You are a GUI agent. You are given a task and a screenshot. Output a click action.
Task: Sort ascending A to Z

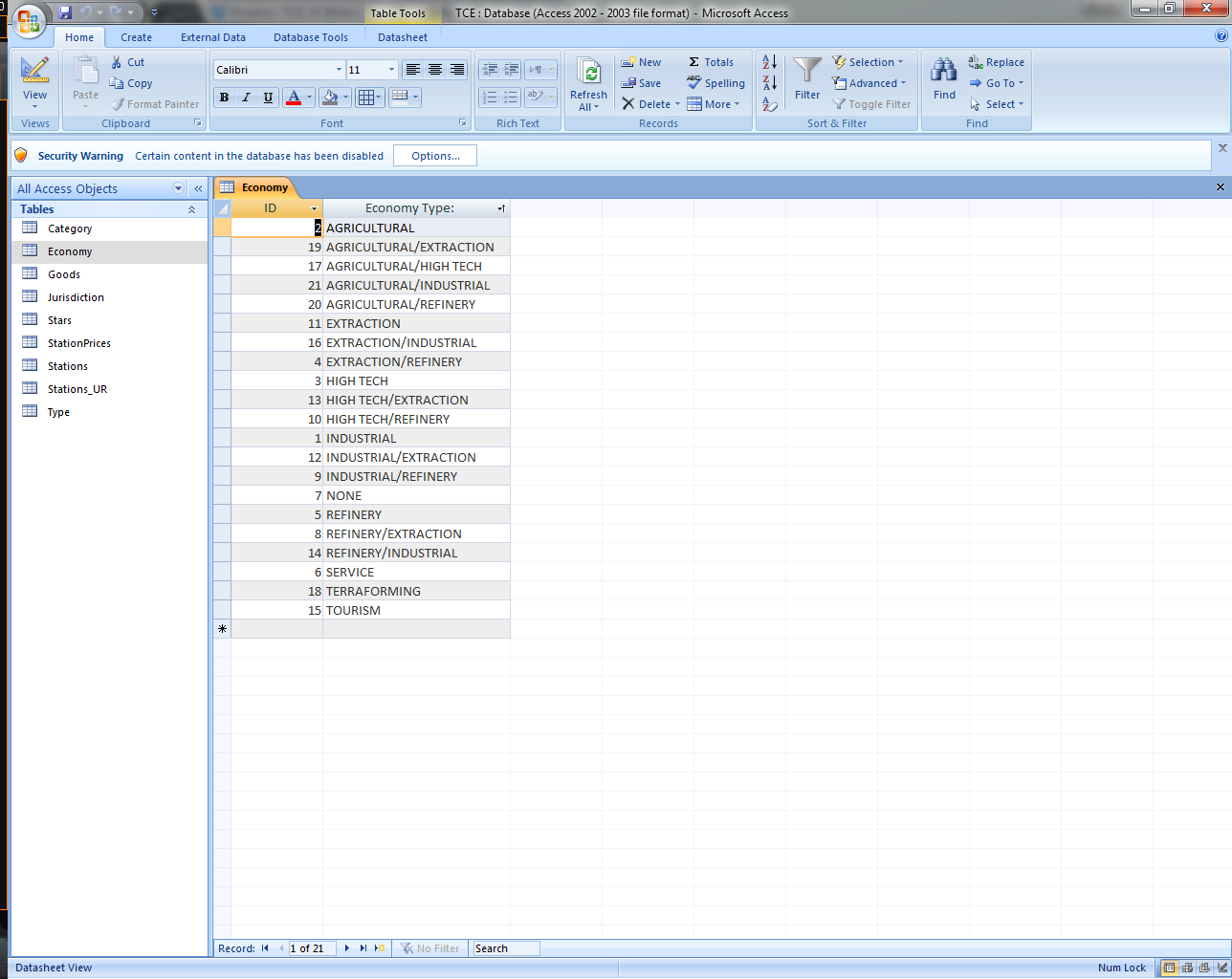tap(769, 62)
